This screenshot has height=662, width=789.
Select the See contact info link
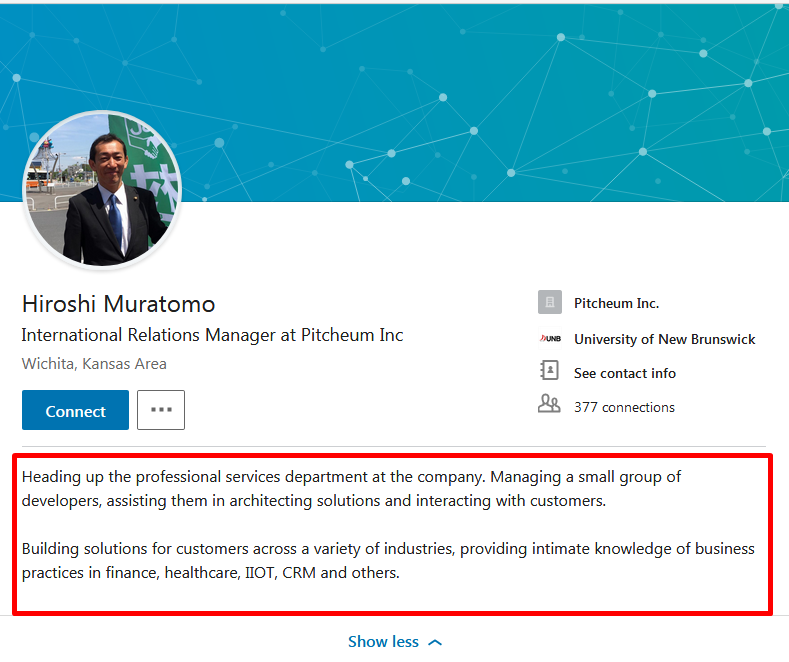coord(625,373)
